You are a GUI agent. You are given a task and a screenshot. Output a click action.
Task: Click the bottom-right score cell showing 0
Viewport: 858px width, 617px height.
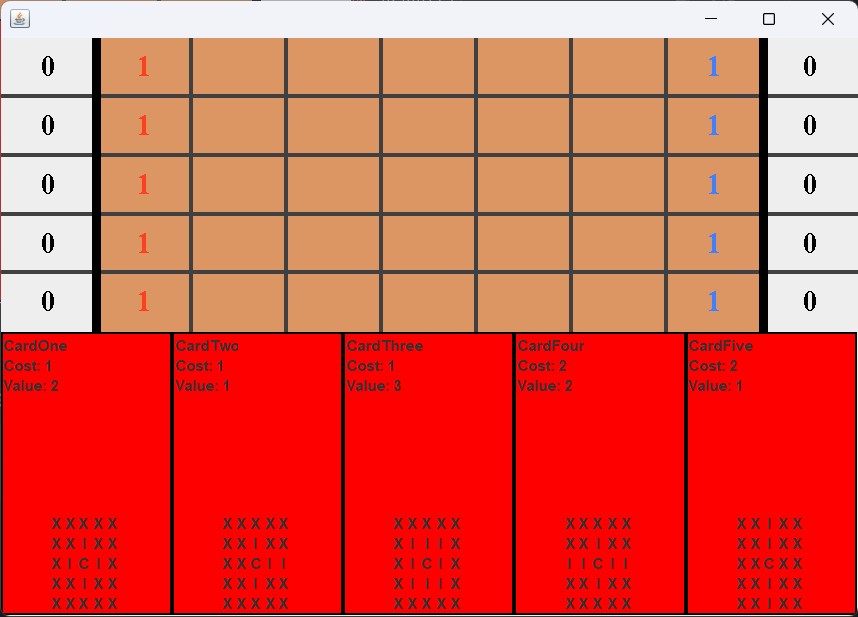coord(811,301)
